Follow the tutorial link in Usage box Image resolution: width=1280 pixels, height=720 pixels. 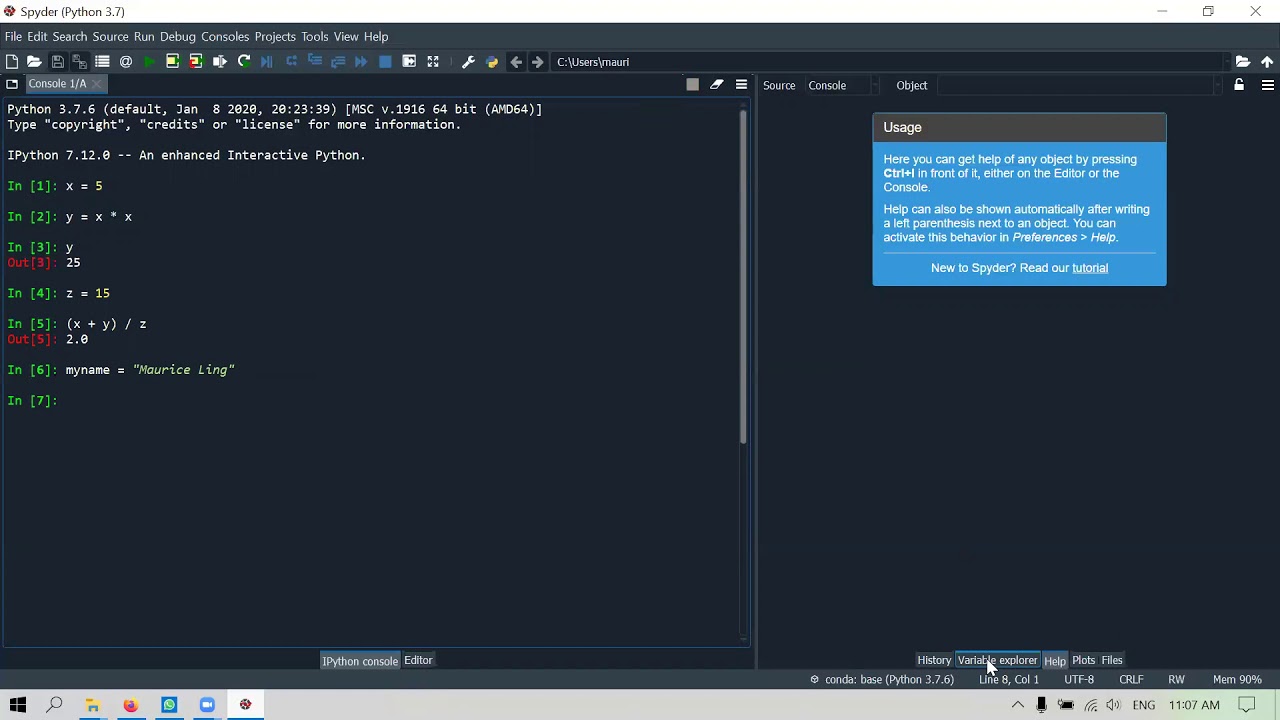(1090, 268)
